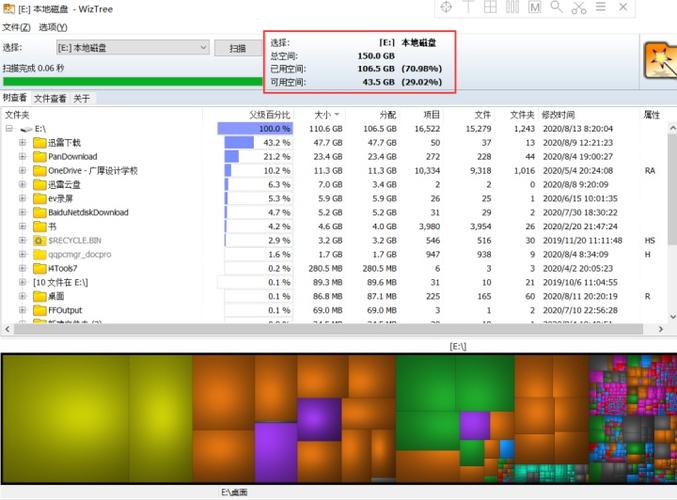Click the 书 folder icon
The image size is (677, 500).
click(x=40, y=226)
